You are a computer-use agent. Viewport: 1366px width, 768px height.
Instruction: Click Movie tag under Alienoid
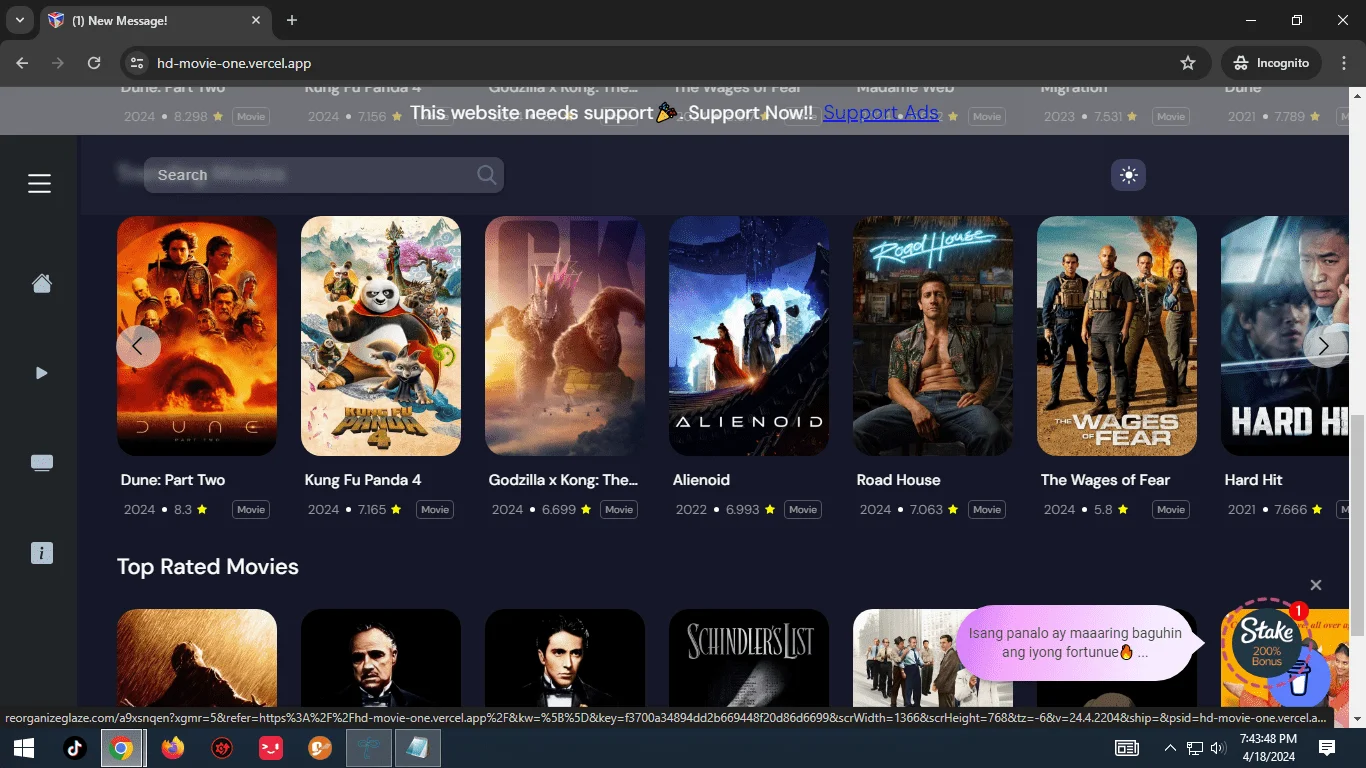[803, 510]
